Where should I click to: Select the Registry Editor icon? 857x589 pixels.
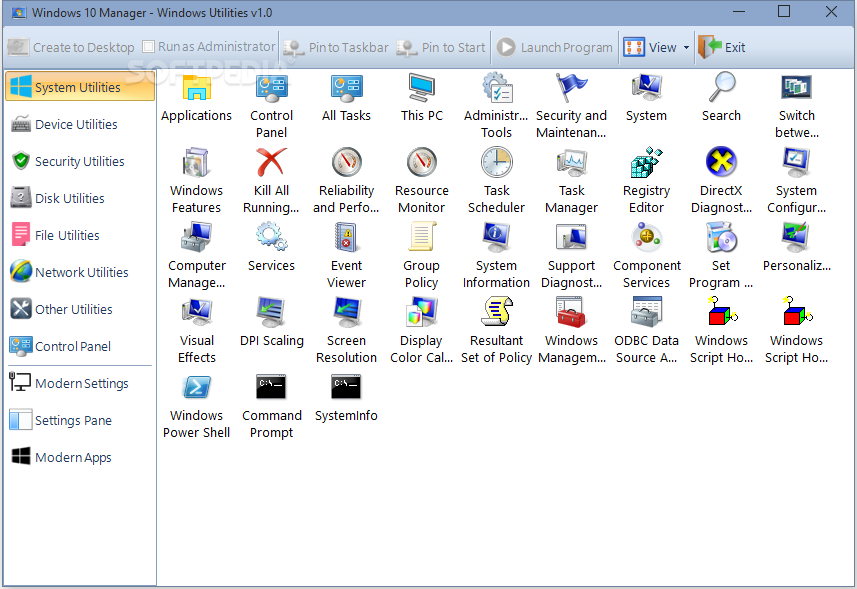click(x=646, y=162)
